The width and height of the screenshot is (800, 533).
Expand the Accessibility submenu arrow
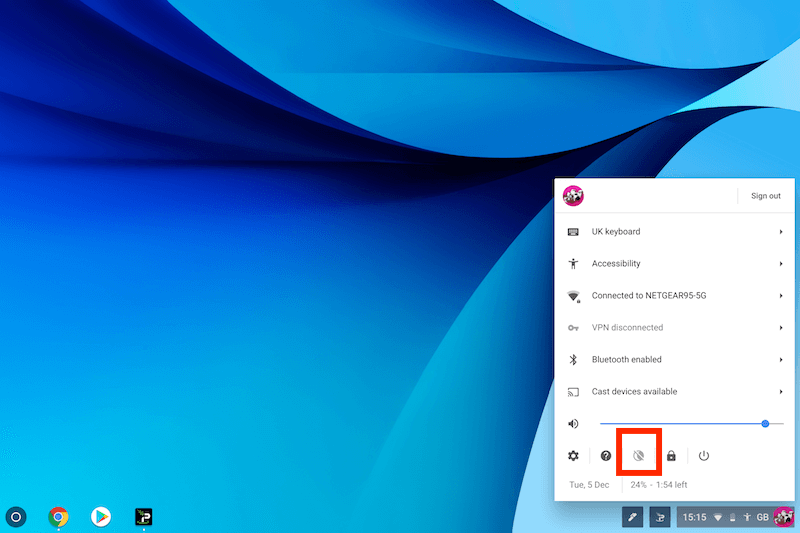click(781, 264)
